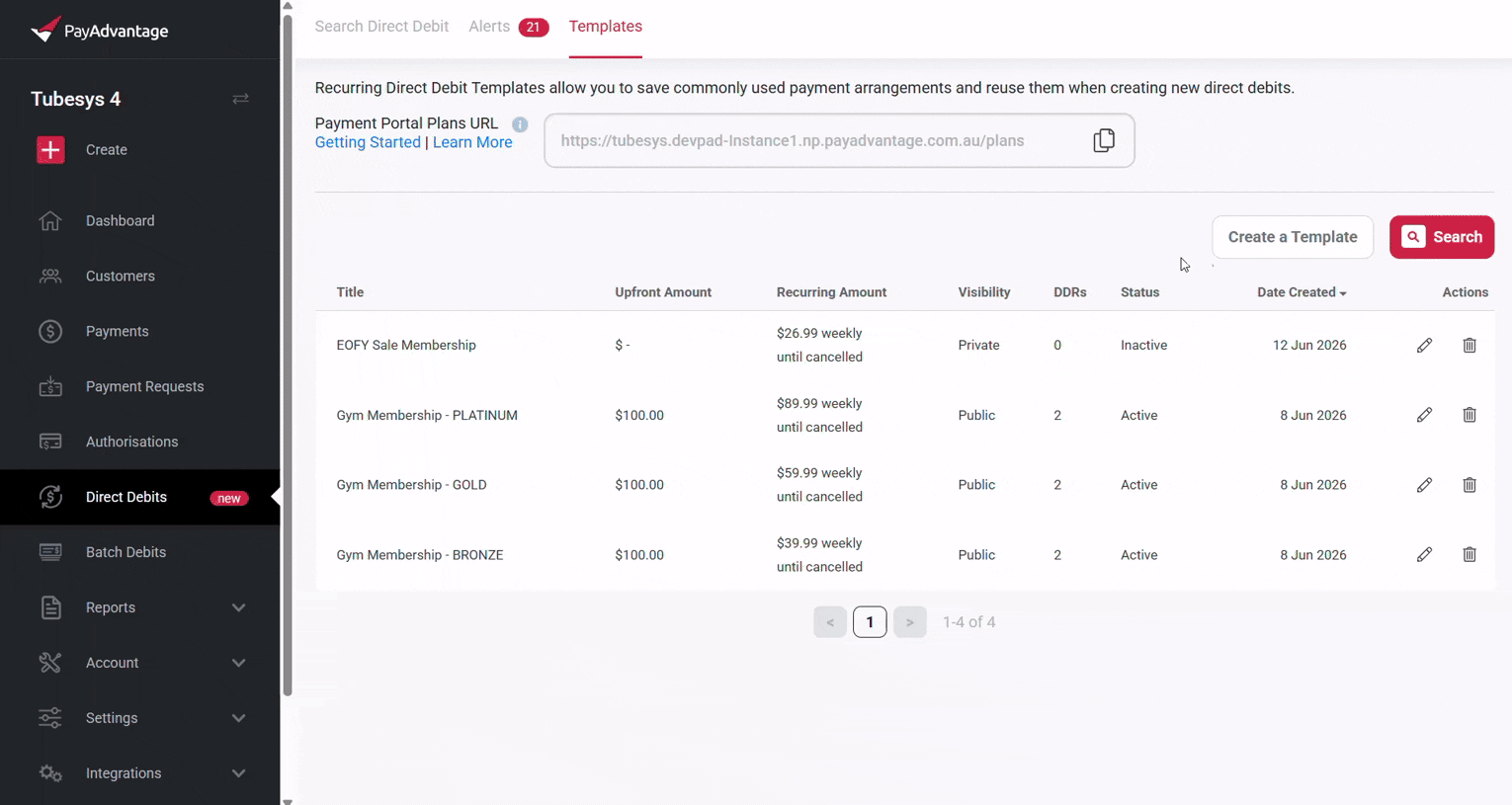Click the Gym Membership - GOLD title
The width and height of the screenshot is (1512, 805).
411,485
